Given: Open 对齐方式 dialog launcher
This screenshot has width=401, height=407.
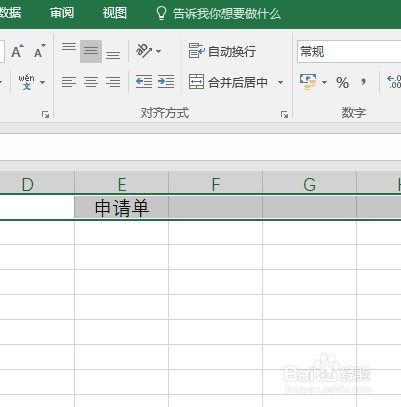Looking at the screenshot, I should (x=284, y=115).
